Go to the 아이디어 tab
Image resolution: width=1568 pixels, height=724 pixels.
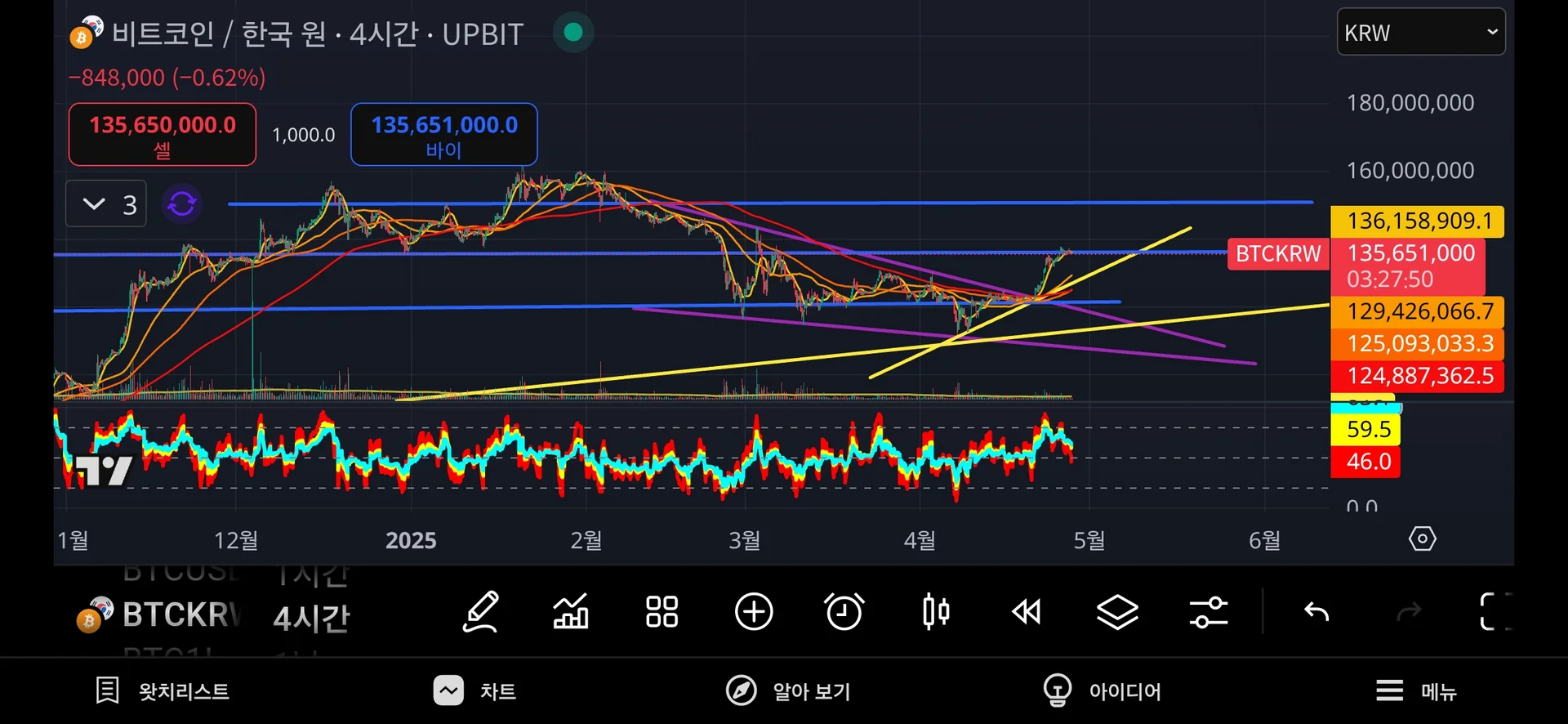coord(1102,691)
